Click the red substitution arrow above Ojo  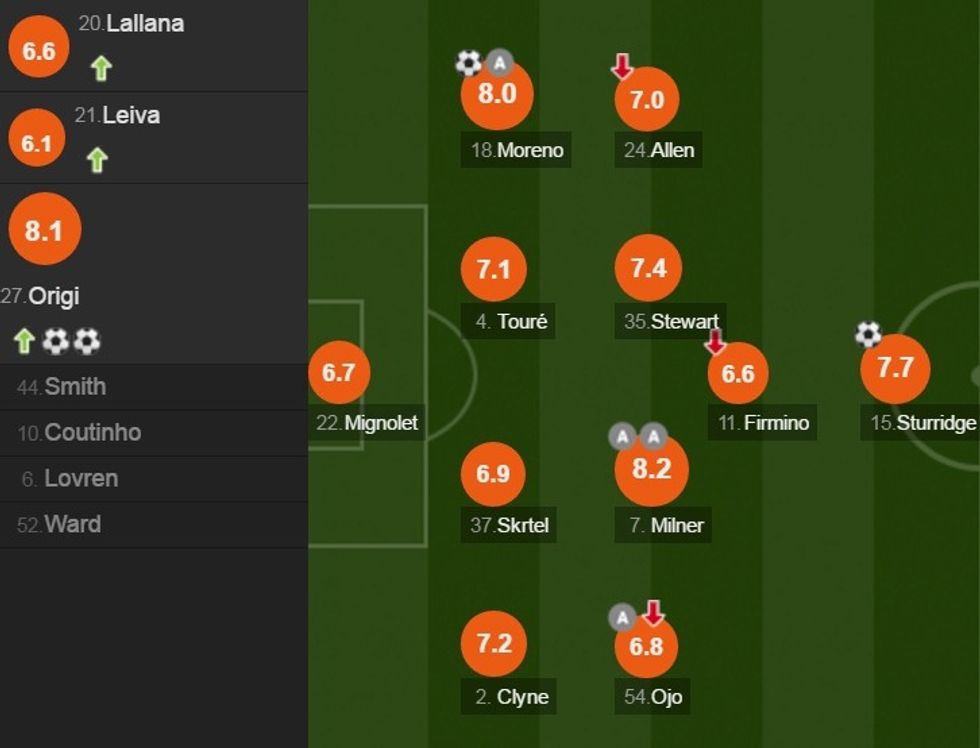point(653,612)
